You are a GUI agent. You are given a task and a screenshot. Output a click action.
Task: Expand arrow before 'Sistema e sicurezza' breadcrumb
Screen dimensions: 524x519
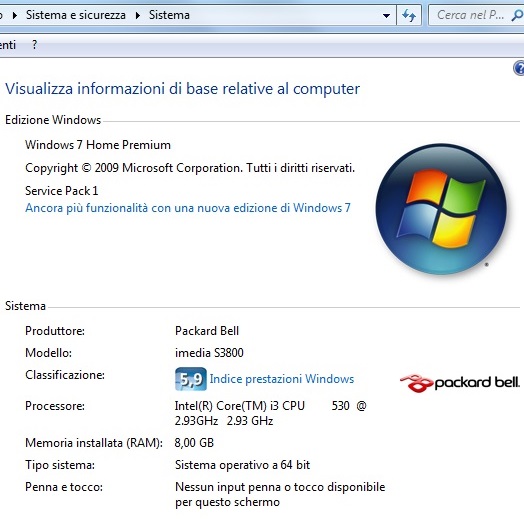[14, 15]
